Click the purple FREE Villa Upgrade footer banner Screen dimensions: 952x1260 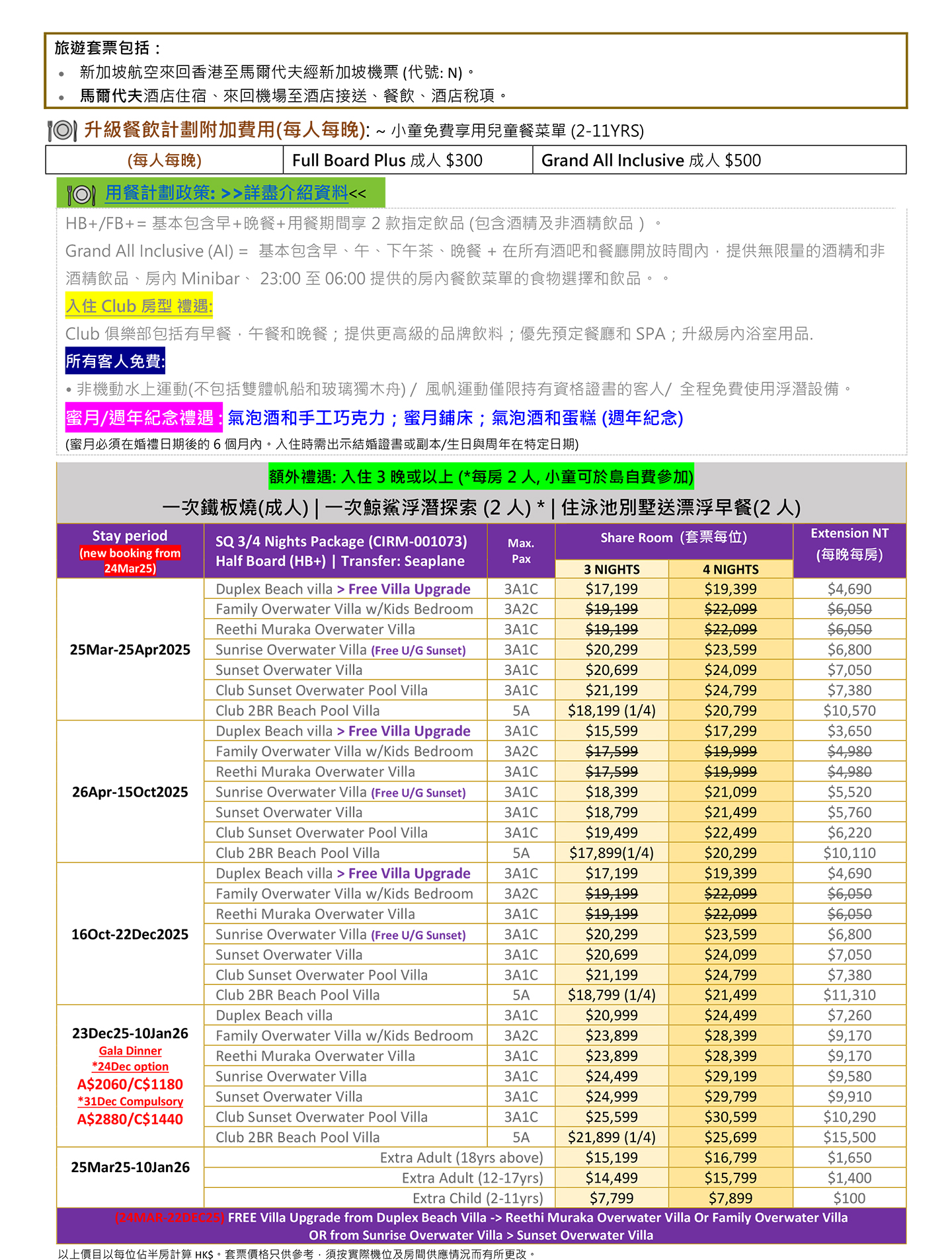(x=481, y=1226)
